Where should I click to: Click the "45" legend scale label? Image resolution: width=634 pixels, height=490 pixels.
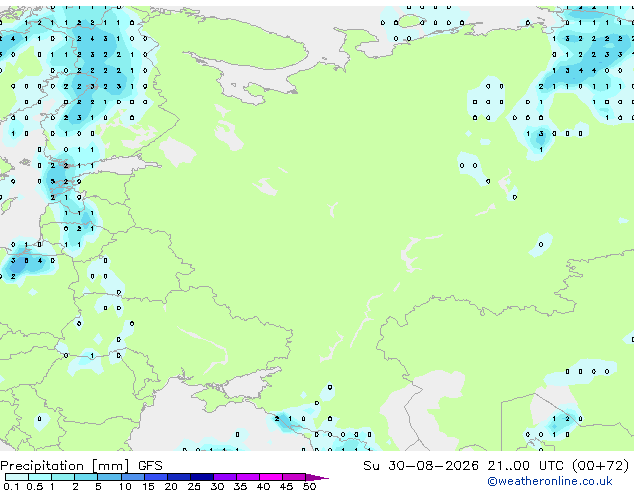[x=286, y=486]
